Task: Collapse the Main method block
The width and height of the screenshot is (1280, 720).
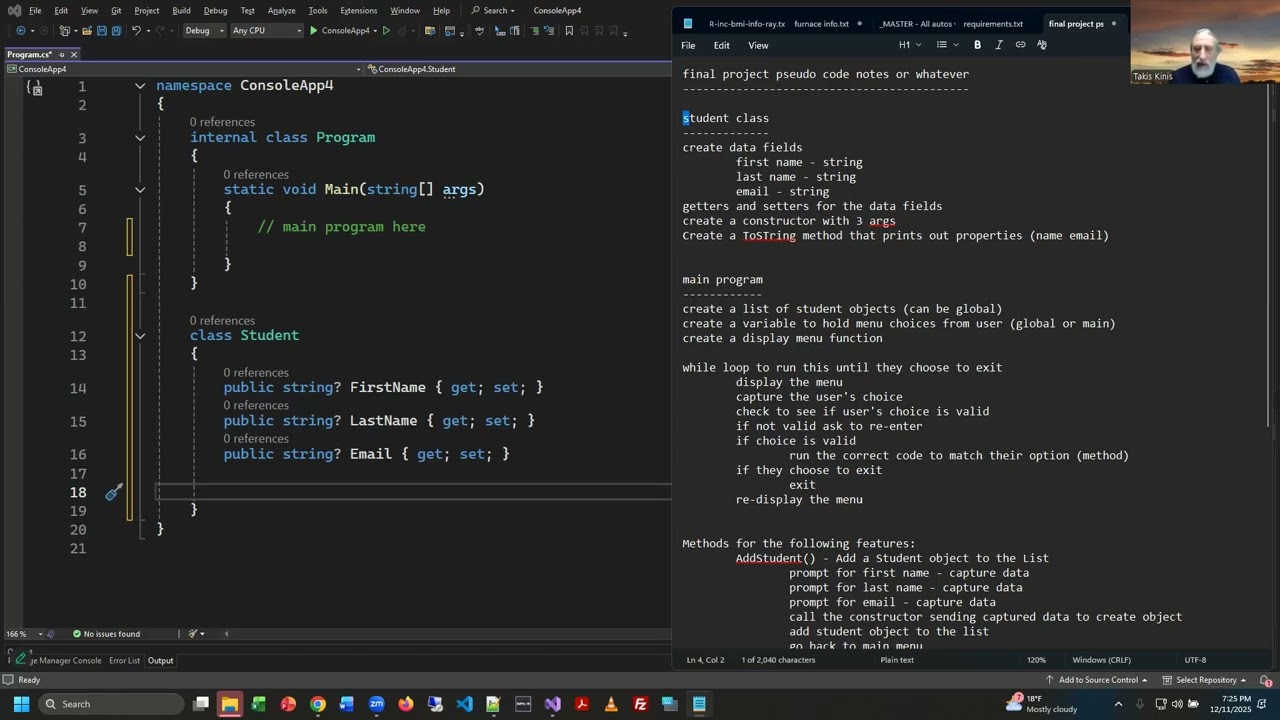Action: click(x=140, y=190)
